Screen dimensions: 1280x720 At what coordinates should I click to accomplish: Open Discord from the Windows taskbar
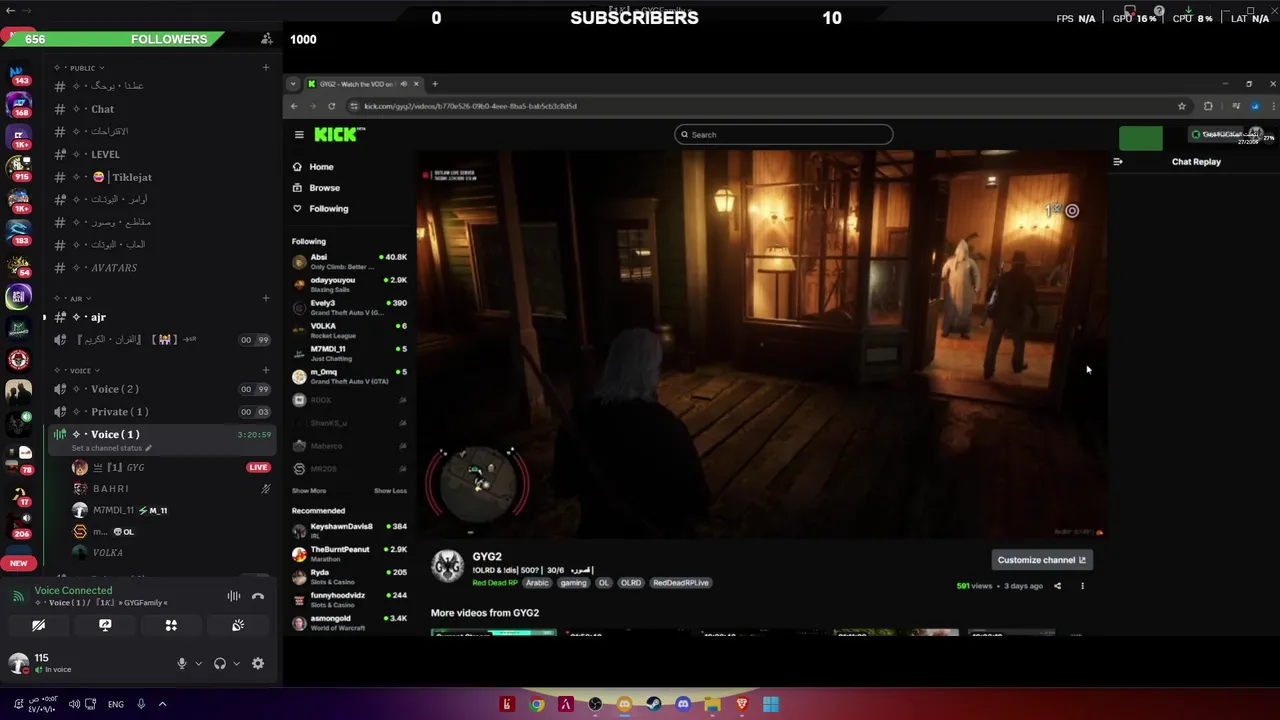point(683,704)
